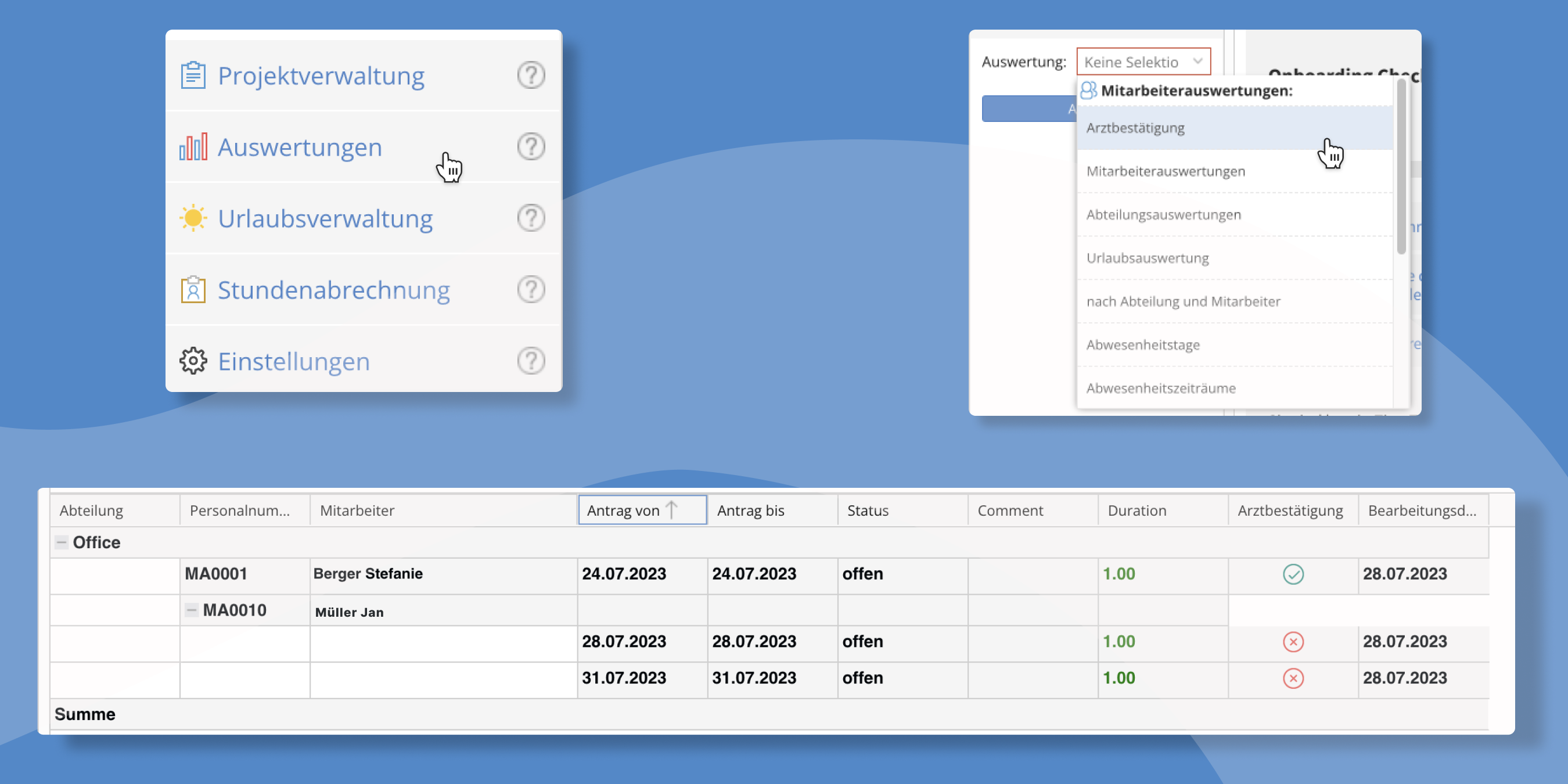Open the Stundenabrechnung link
1568x784 pixels.
(333, 290)
